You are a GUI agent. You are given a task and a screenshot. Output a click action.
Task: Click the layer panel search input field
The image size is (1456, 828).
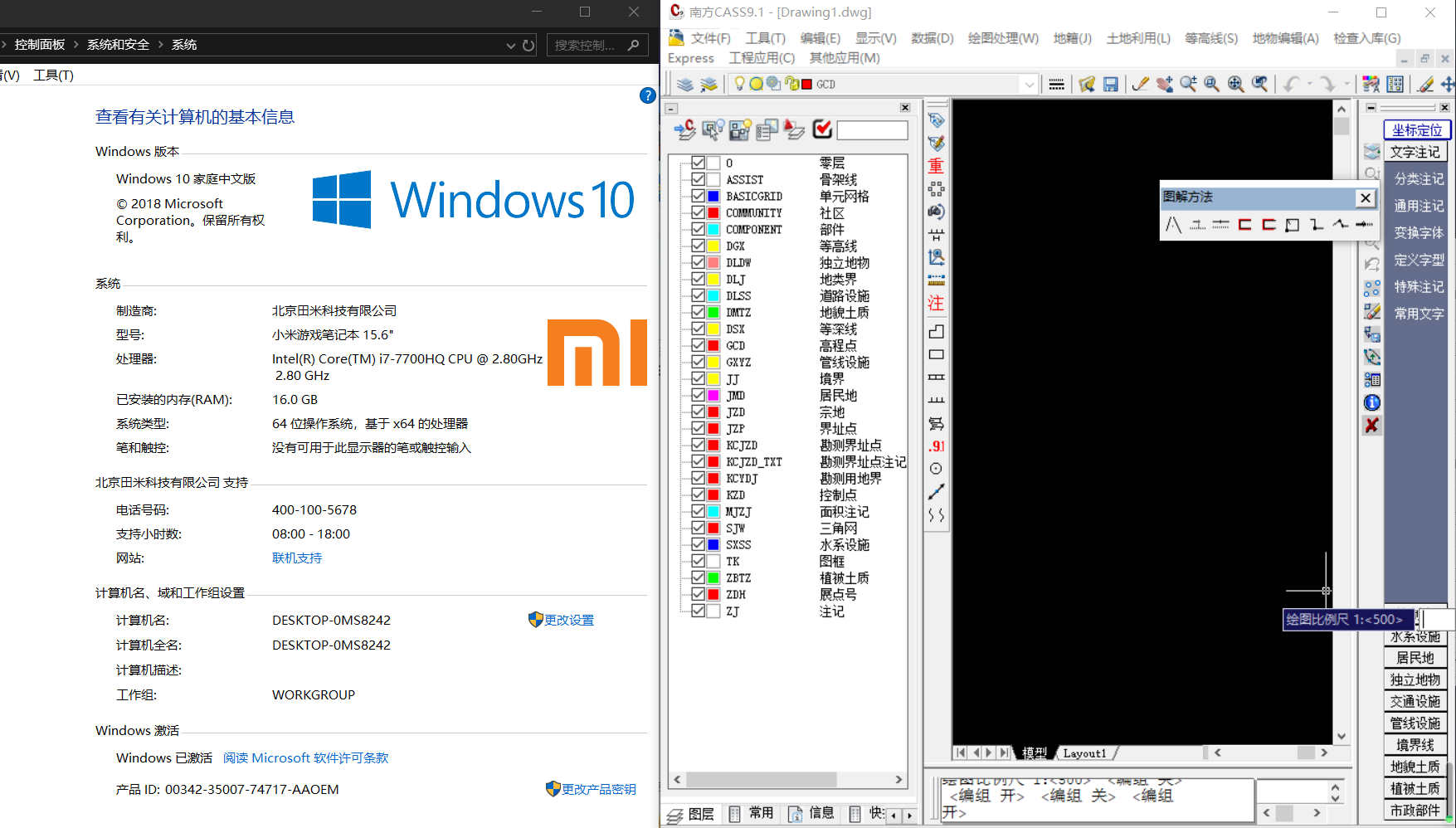coord(872,130)
